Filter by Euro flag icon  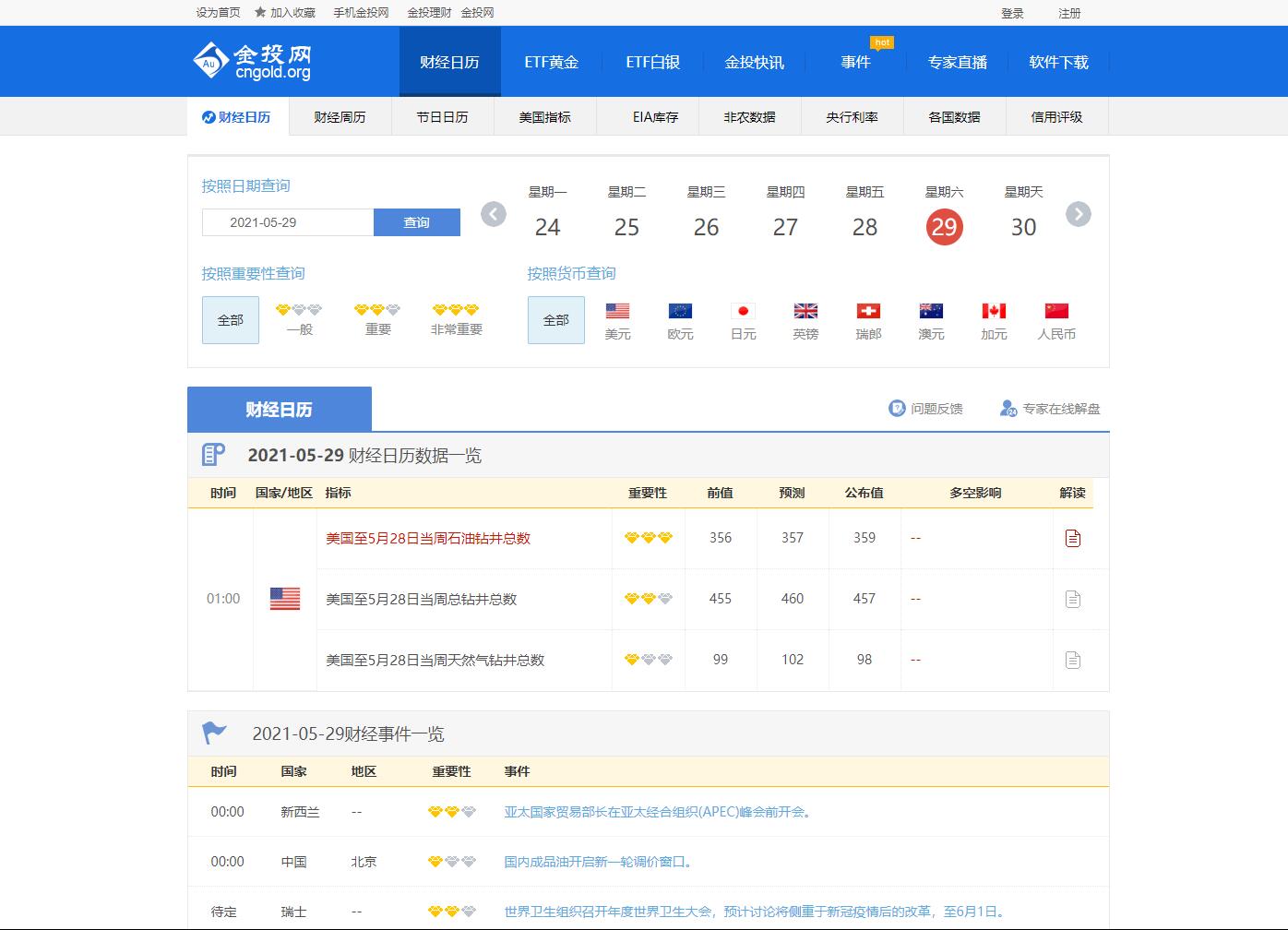[x=680, y=311]
